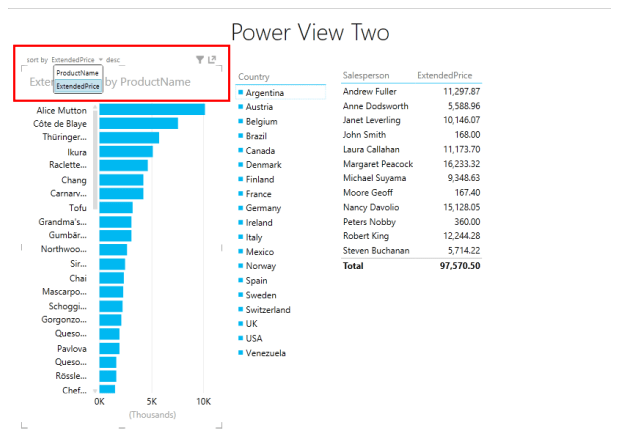
Task: Click the blue square beside Brazil
Action: (241, 135)
